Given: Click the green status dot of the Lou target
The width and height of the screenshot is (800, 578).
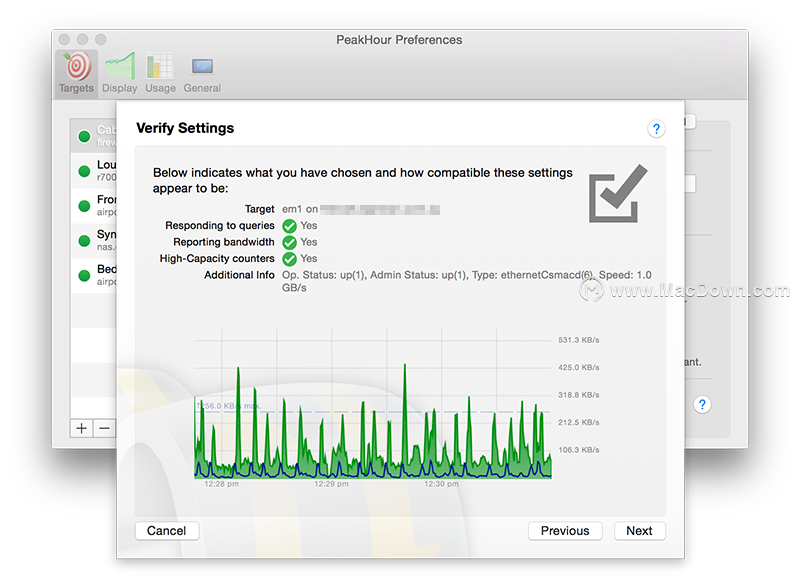Looking at the screenshot, I should point(84,171).
